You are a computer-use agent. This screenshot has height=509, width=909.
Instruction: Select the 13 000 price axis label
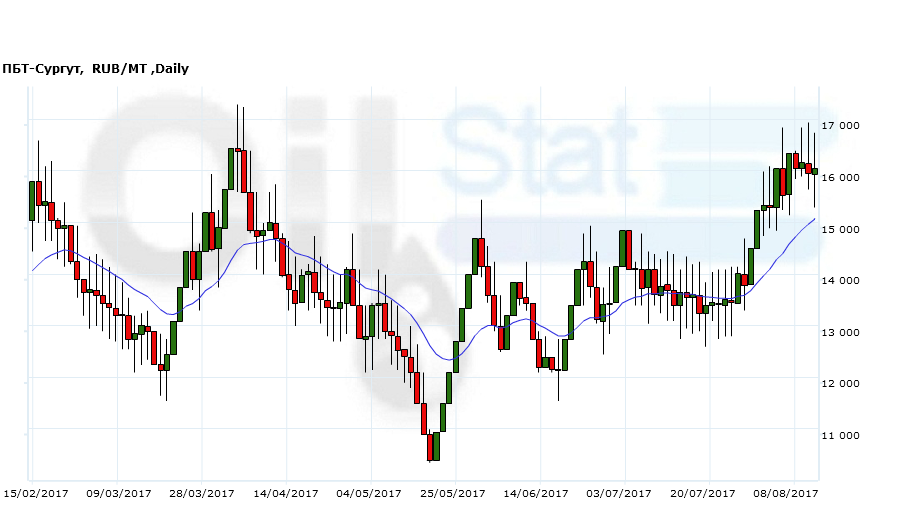click(840, 333)
